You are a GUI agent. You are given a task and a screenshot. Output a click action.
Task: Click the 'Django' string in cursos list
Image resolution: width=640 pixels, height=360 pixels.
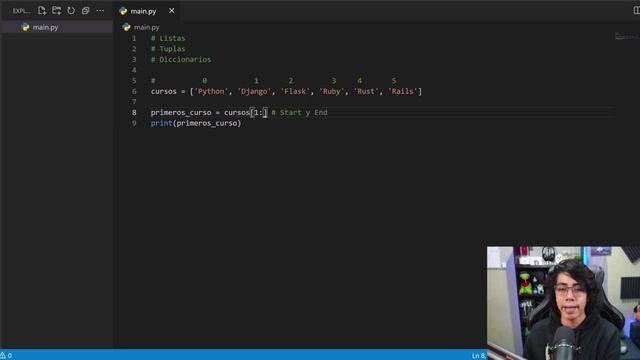254,91
